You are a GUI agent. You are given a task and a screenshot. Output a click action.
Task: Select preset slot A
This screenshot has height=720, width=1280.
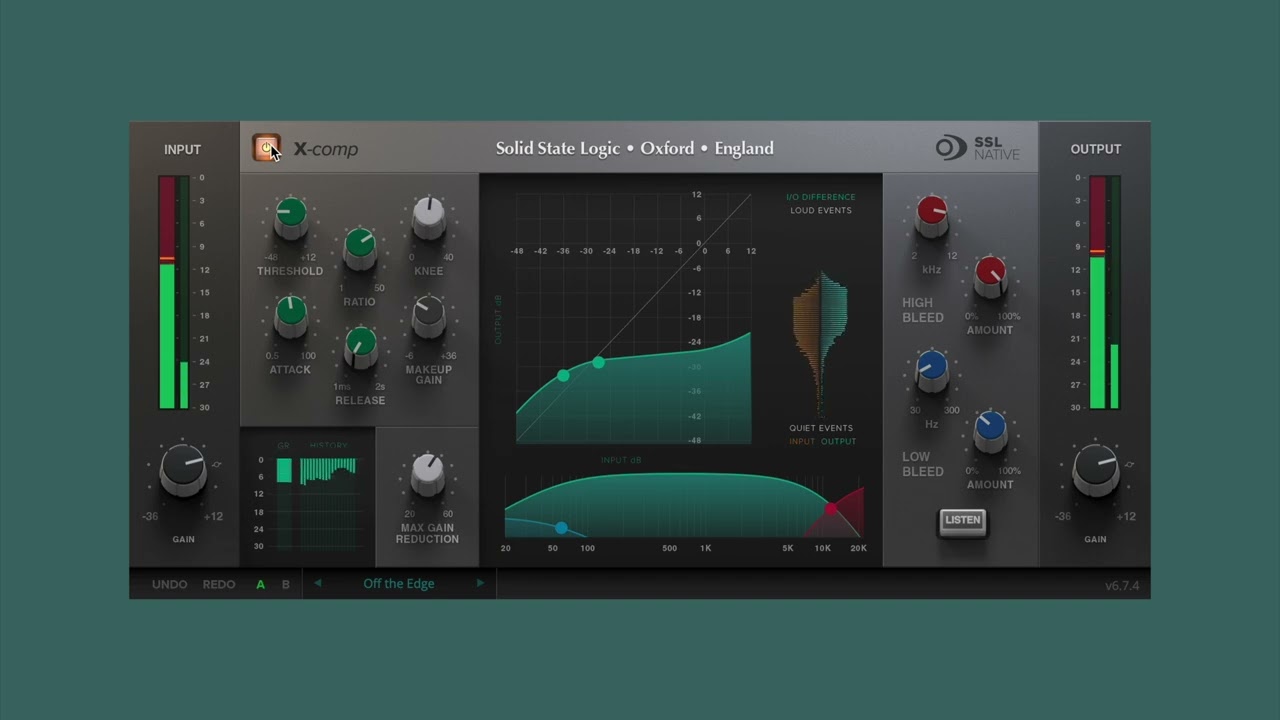click(261, 584)
